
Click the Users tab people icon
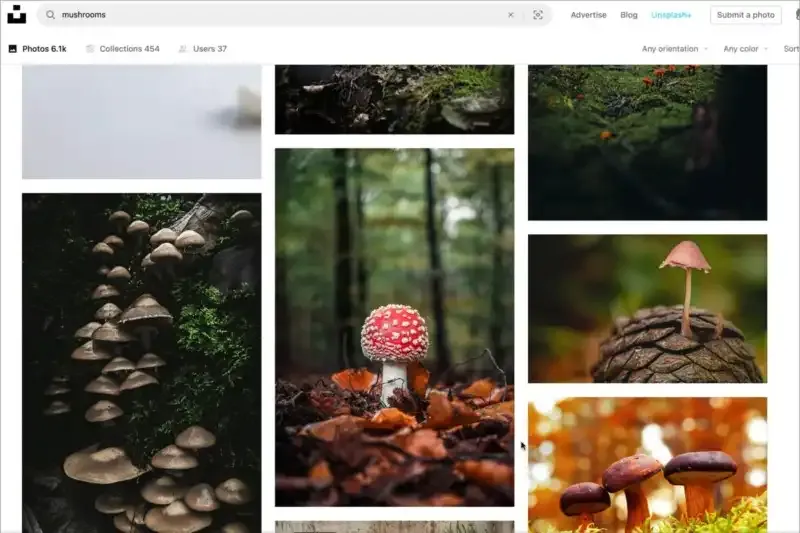(183, 48)
